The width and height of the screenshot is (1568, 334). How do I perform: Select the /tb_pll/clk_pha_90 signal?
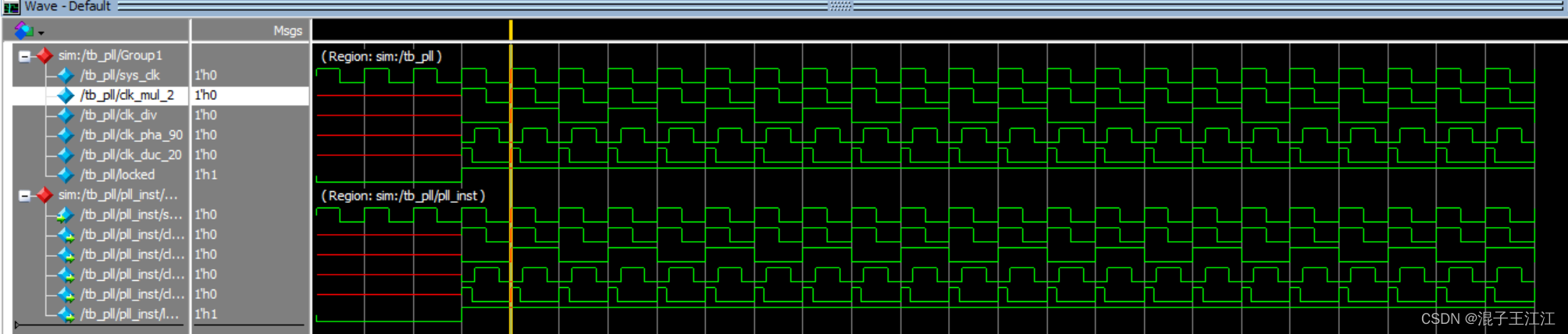pos(131,135)
